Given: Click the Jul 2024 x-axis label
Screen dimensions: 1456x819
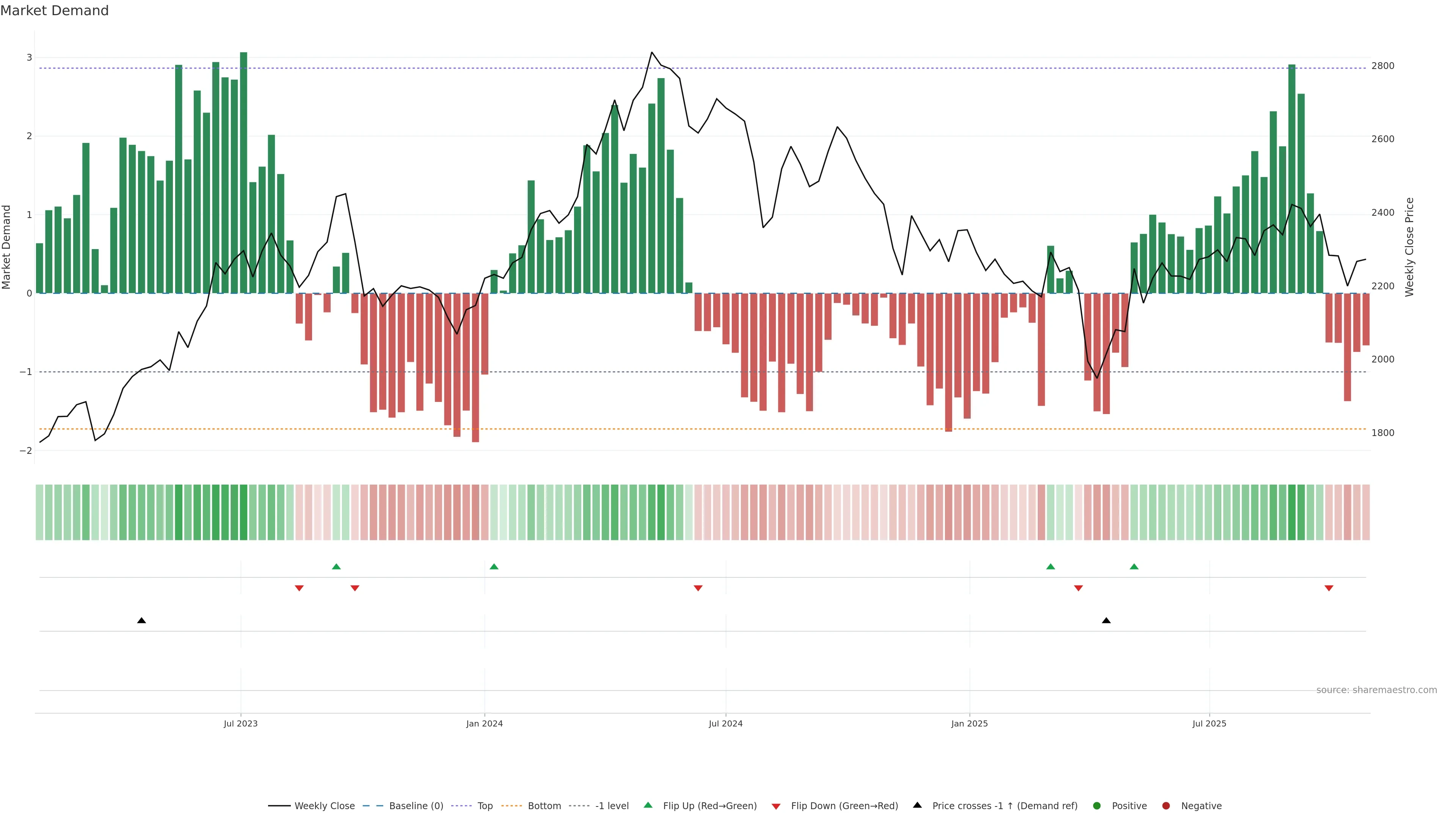Looking at the screenshot, I should click(x=726, y=723).
